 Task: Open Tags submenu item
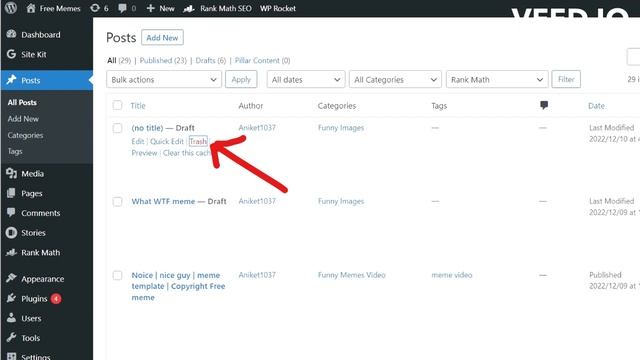(x=15, y=151)
